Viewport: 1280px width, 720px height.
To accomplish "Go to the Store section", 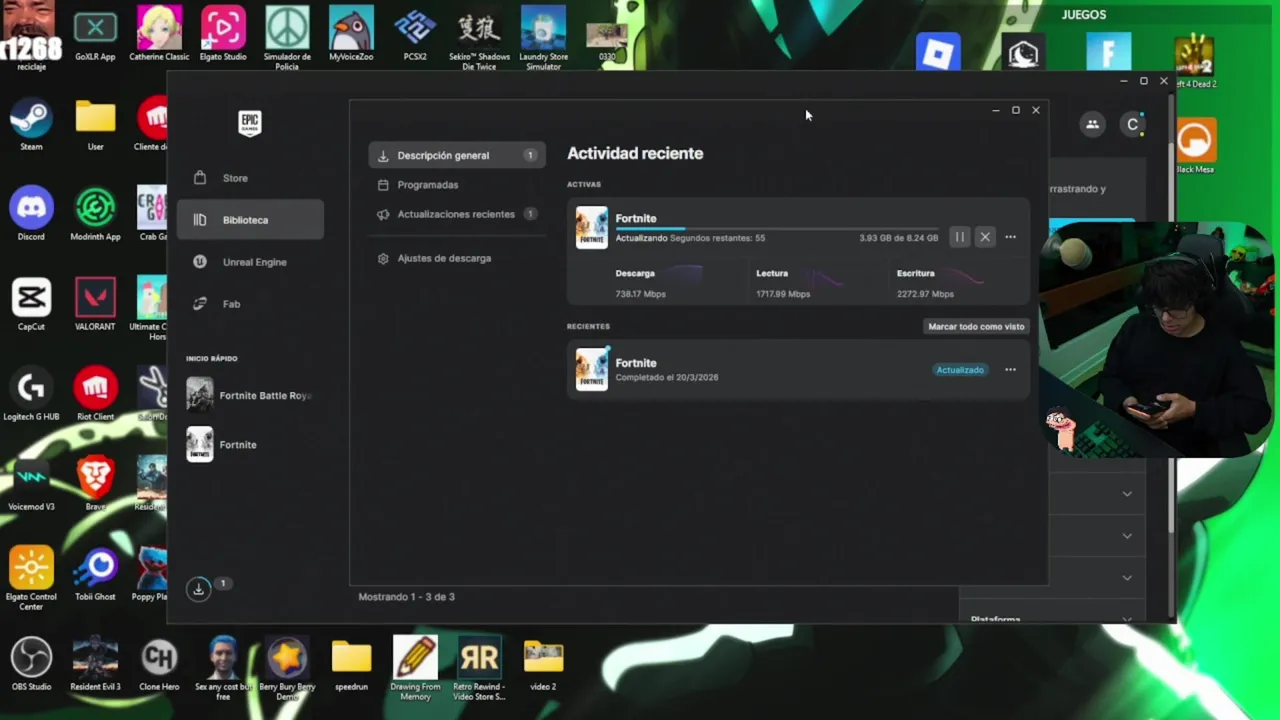I will click(x=250, y=178).
